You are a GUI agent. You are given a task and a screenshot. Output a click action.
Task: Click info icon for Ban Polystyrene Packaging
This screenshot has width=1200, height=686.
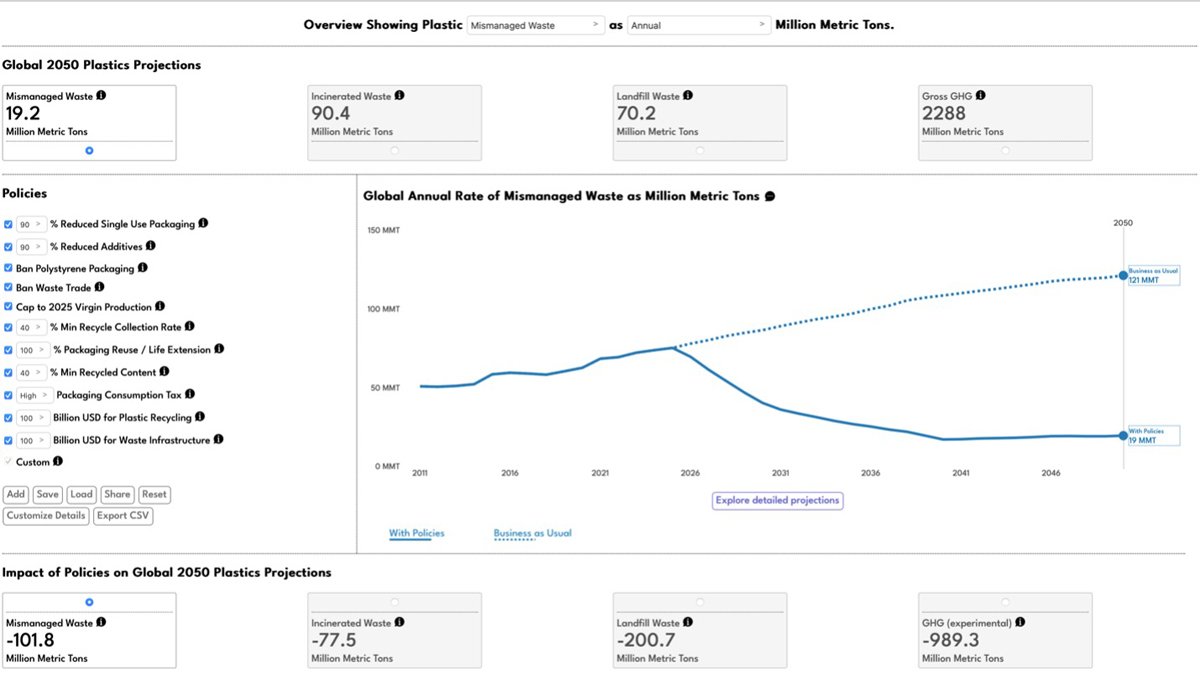(143, 268)
